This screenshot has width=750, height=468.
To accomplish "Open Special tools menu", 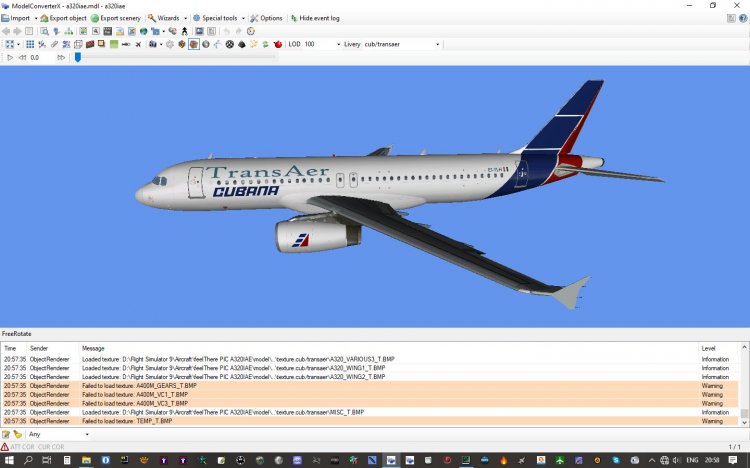I will click(x=215, y=18).
